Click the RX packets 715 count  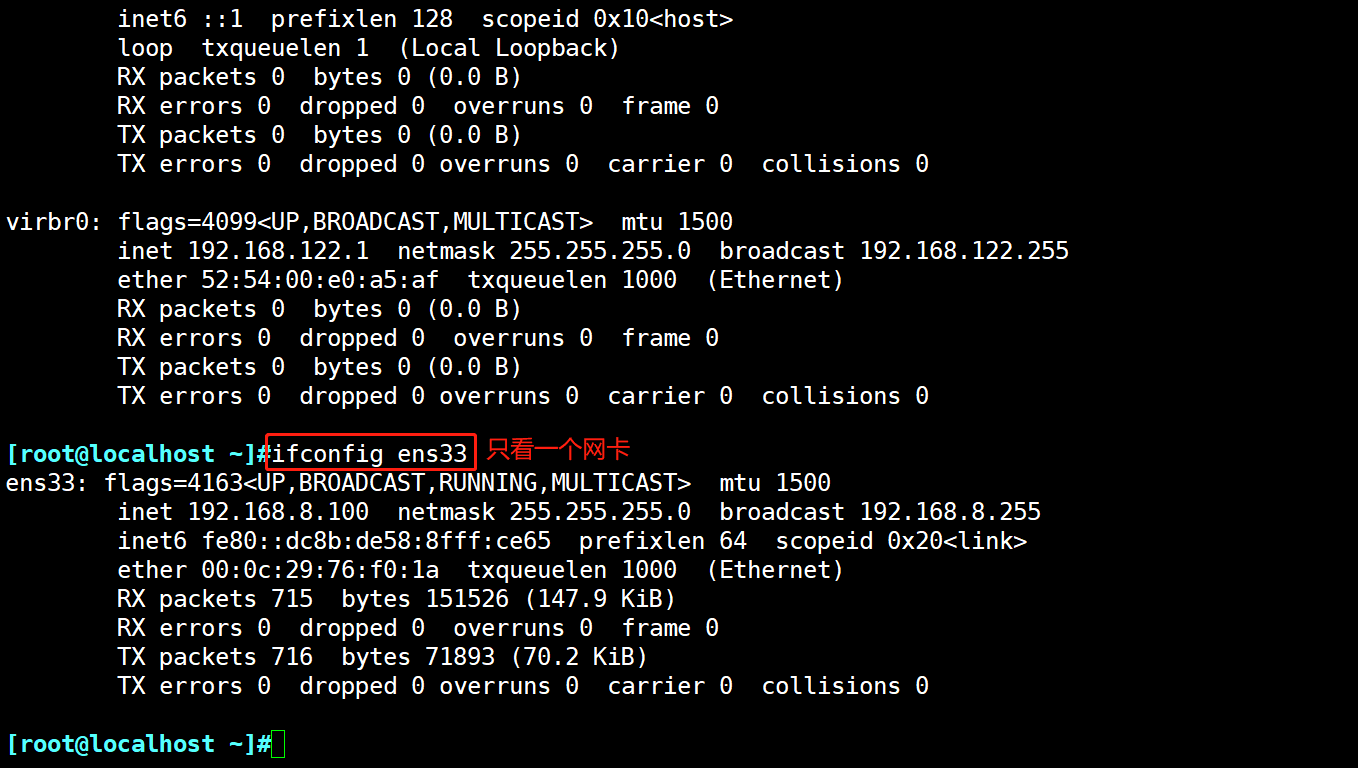[292, 599]
